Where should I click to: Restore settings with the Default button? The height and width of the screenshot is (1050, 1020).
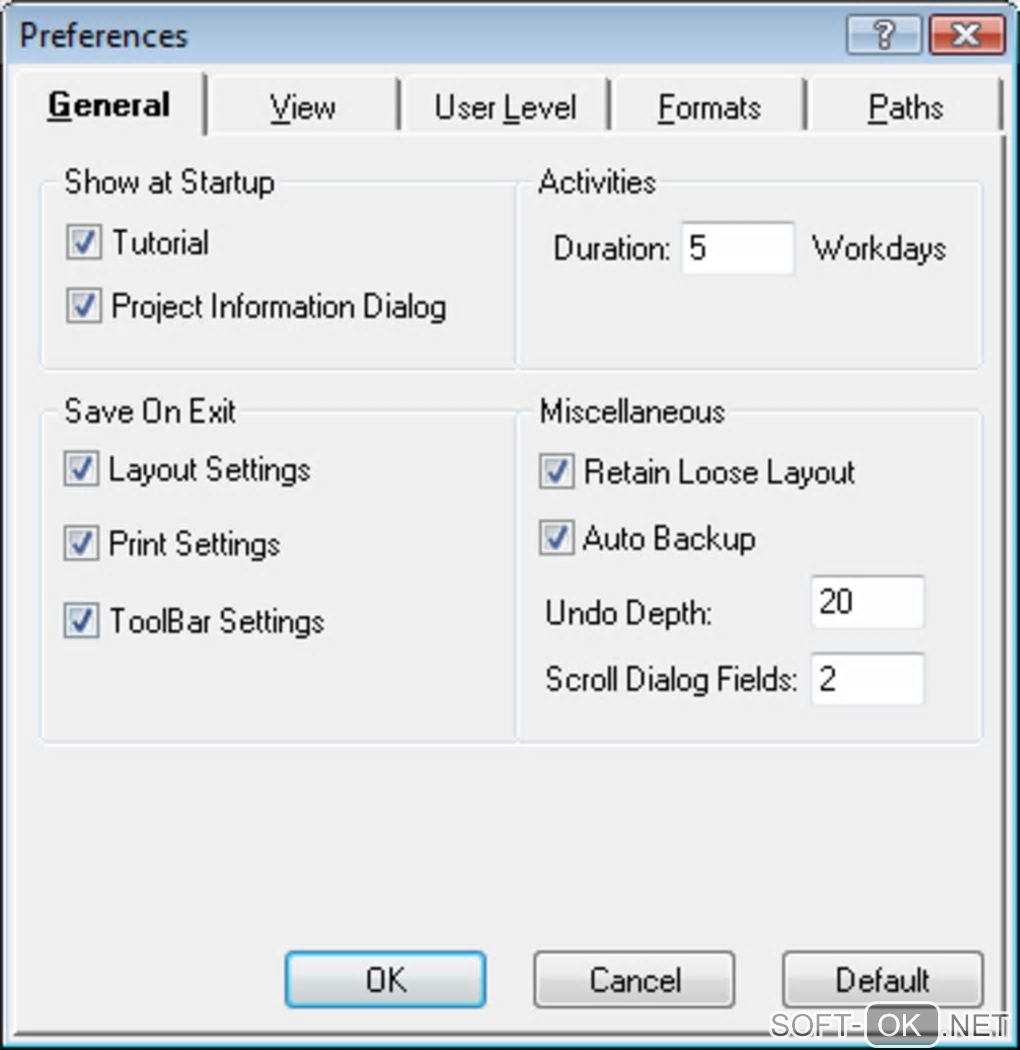882,979
